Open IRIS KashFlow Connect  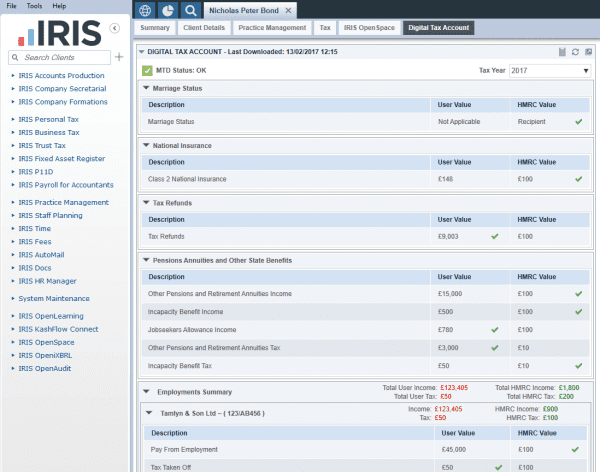pyautogui.click(x=59, y=329)
